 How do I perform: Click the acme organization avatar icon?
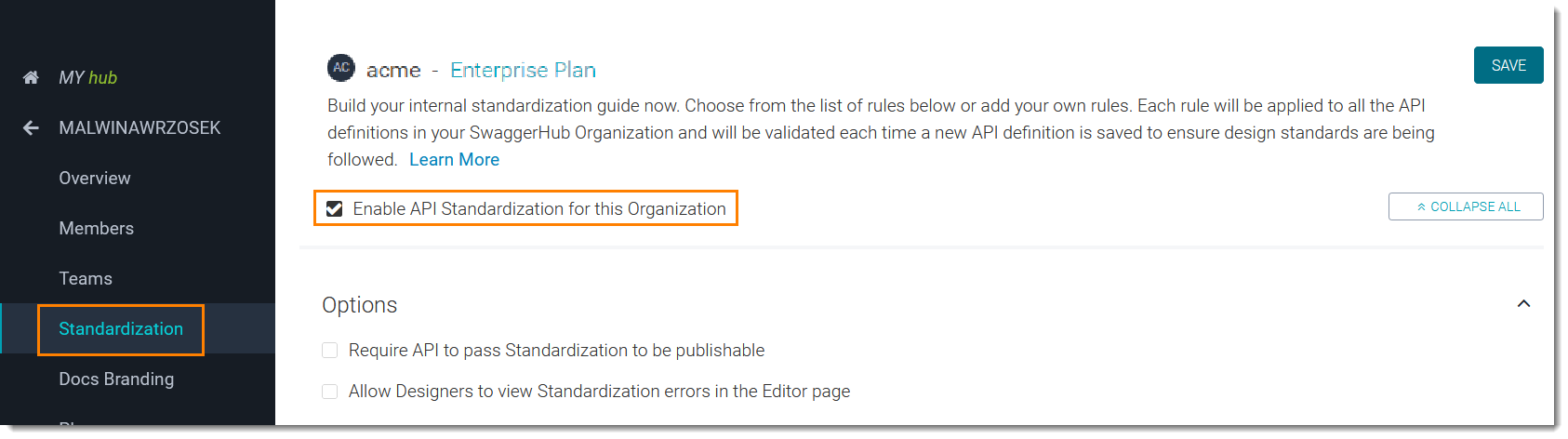(x=341, y=68)
